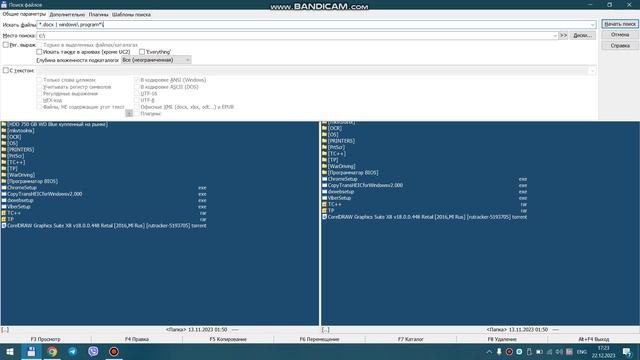The image size is (640, 360).
Task: Click 'Начать поиск' button
Action: coord(620,24)
